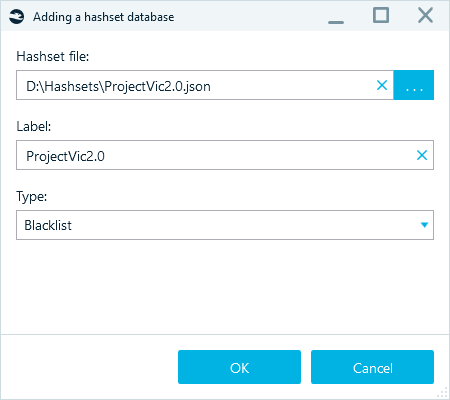Confirm with the OK button

pyautogui.click(x=239, y=367)
